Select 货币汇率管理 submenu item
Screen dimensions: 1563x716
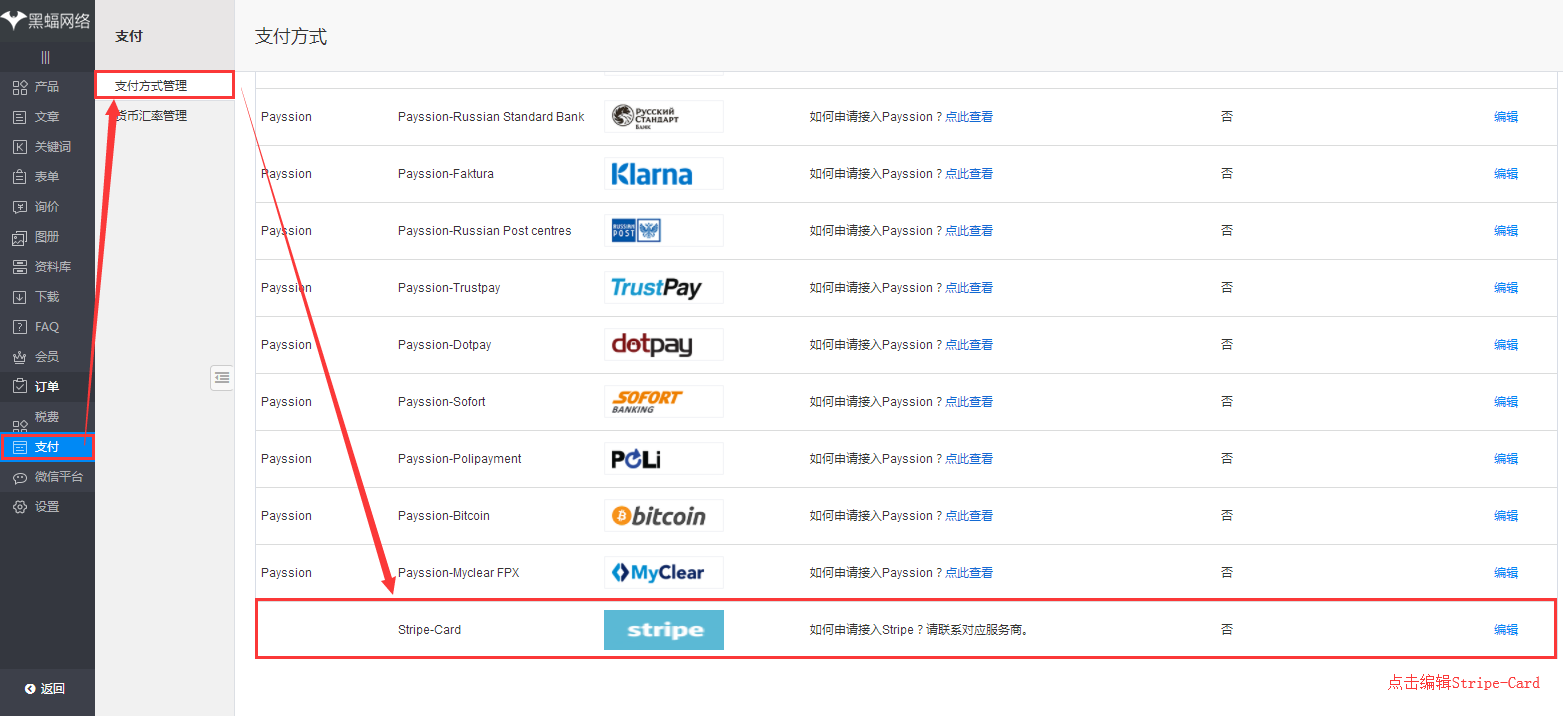tap(151, 116)
